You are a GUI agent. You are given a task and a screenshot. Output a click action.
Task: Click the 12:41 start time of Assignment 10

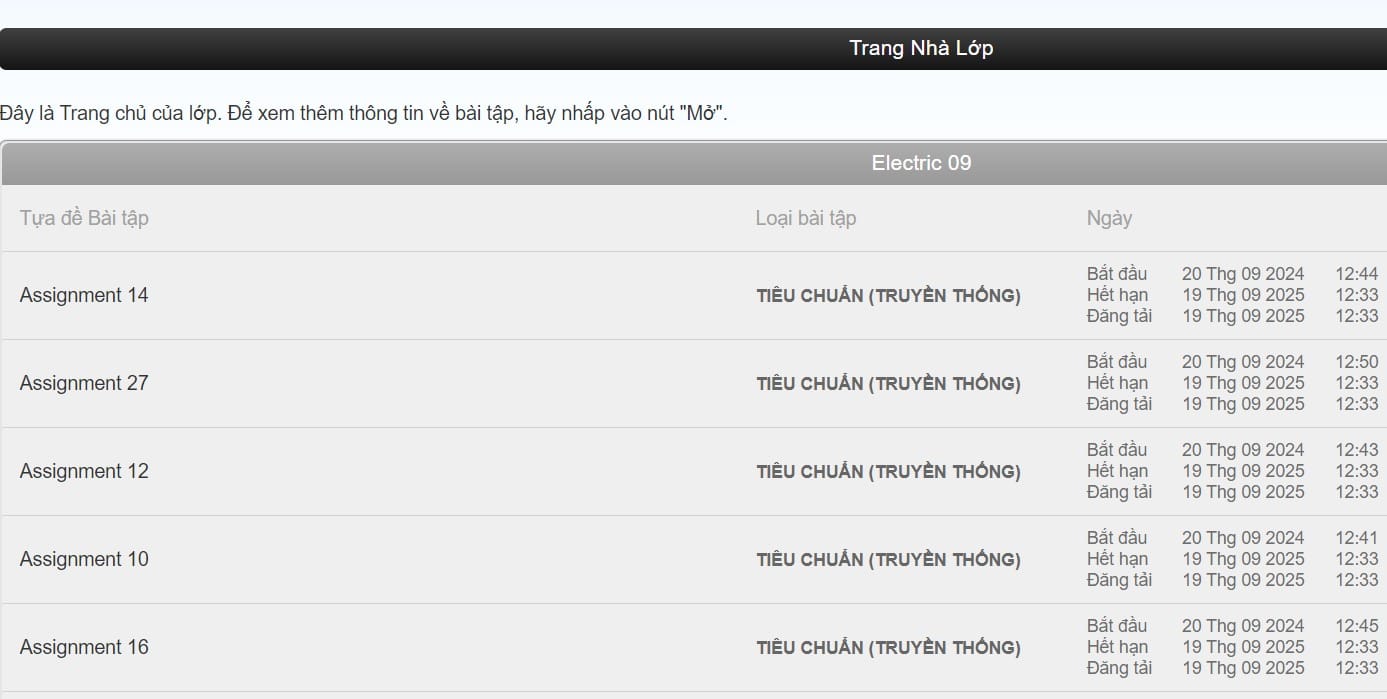pyautogui.click(x=1356, y=538)
